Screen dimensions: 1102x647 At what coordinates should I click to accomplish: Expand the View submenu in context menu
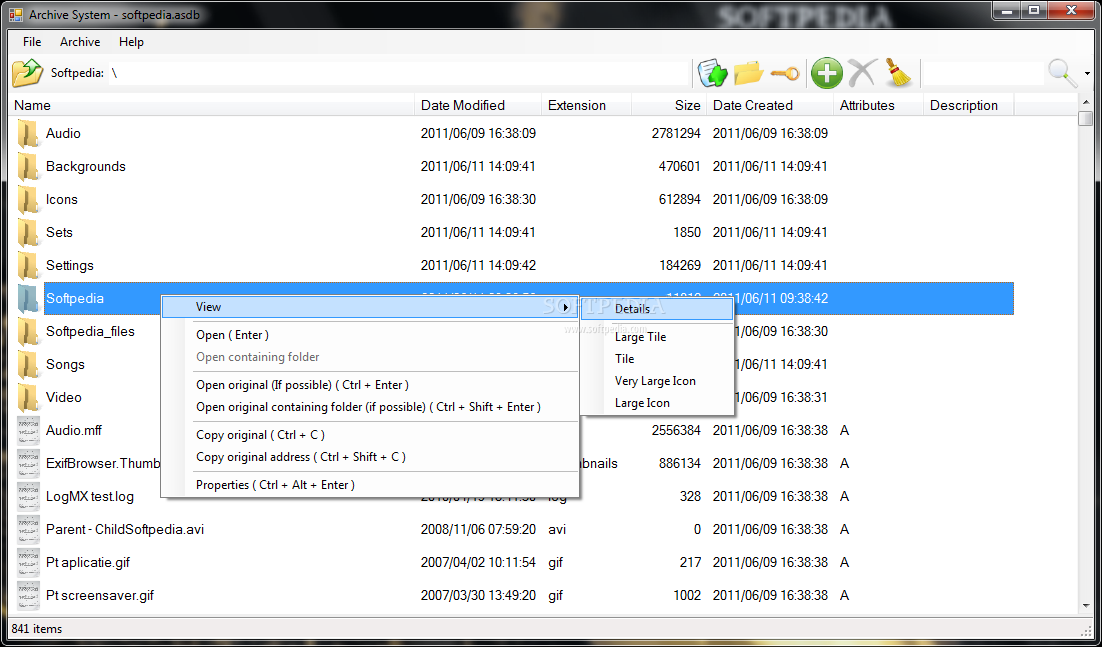[x=370, y=307]
